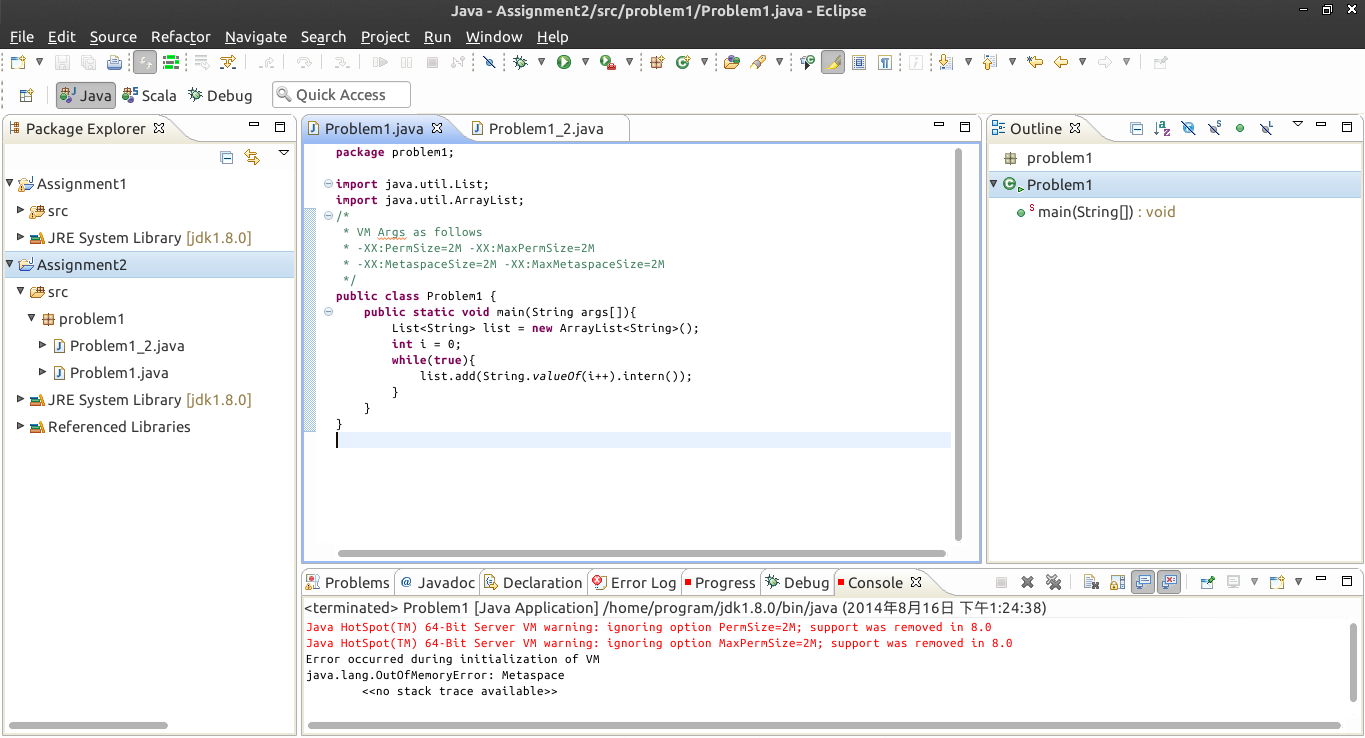
Task: Click Collapse All in Outline view
Action: pyautogui.click(x=1136, y=128)
